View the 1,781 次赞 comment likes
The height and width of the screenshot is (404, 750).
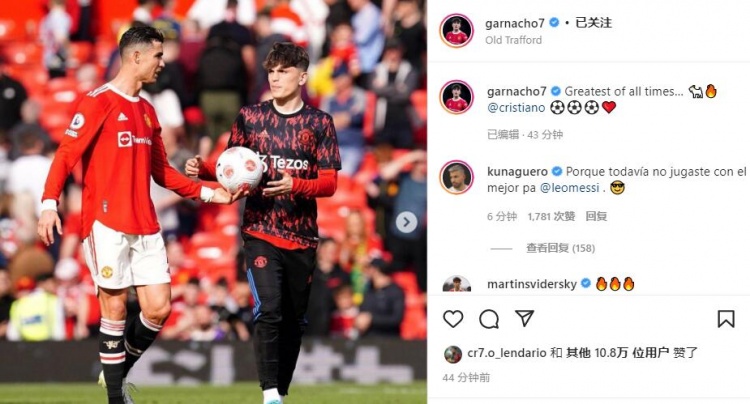(551, 217)
